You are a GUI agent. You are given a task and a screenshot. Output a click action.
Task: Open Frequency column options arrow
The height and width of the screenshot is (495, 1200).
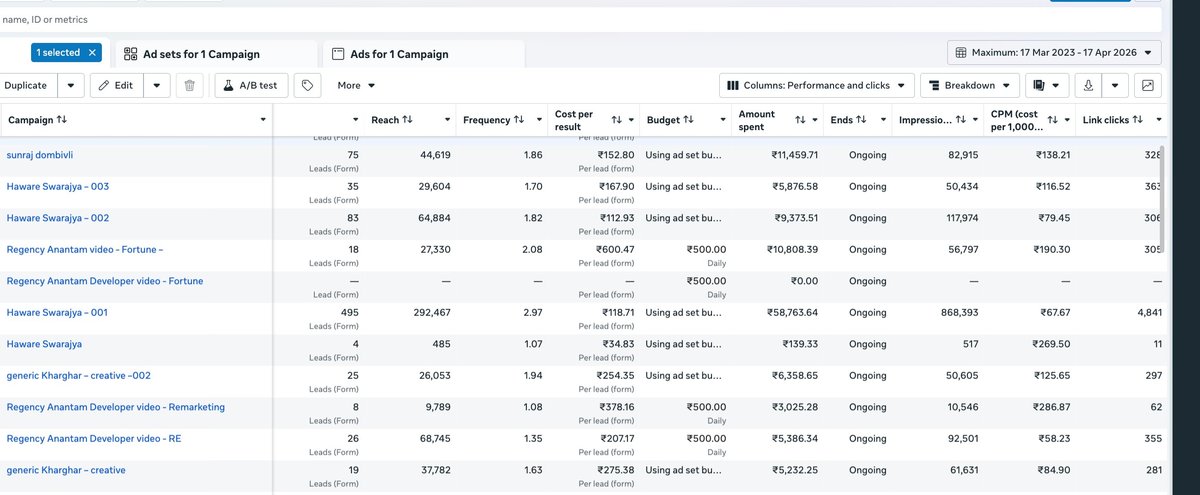pyautogui.click(x=539, y=120)
